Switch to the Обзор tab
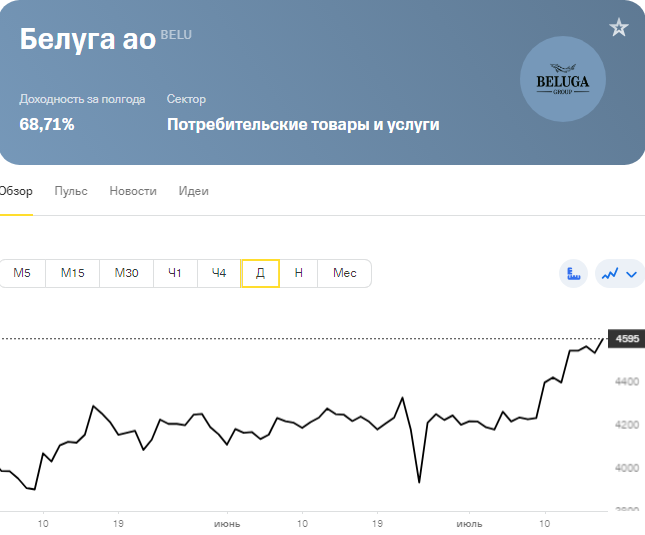This screenshot has height=535, width=645. (16, 191)
